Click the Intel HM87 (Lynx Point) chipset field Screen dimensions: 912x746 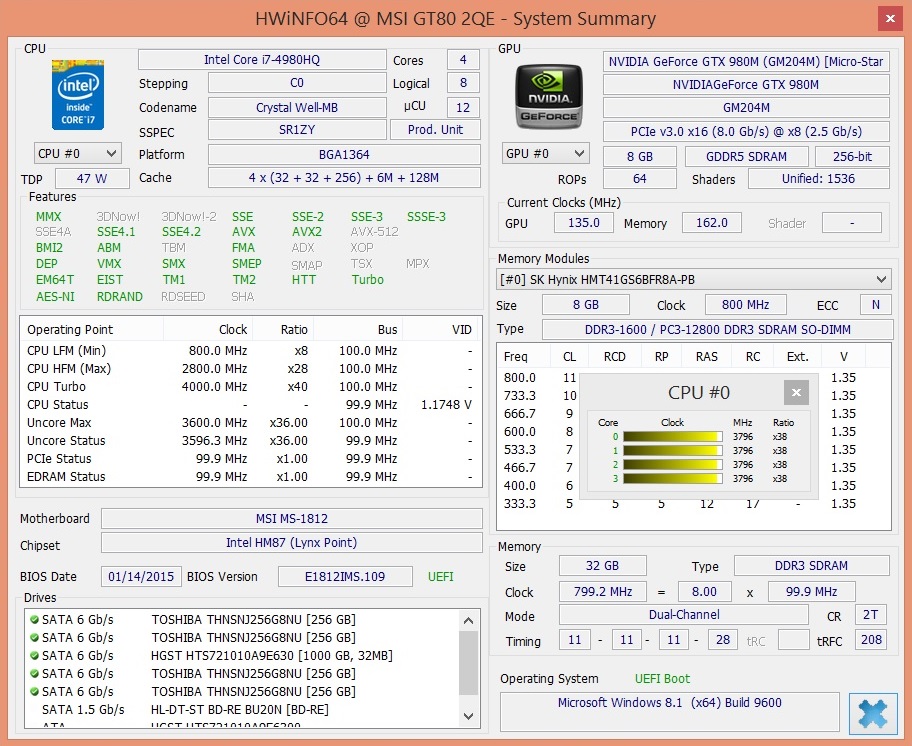coord(291,542)
